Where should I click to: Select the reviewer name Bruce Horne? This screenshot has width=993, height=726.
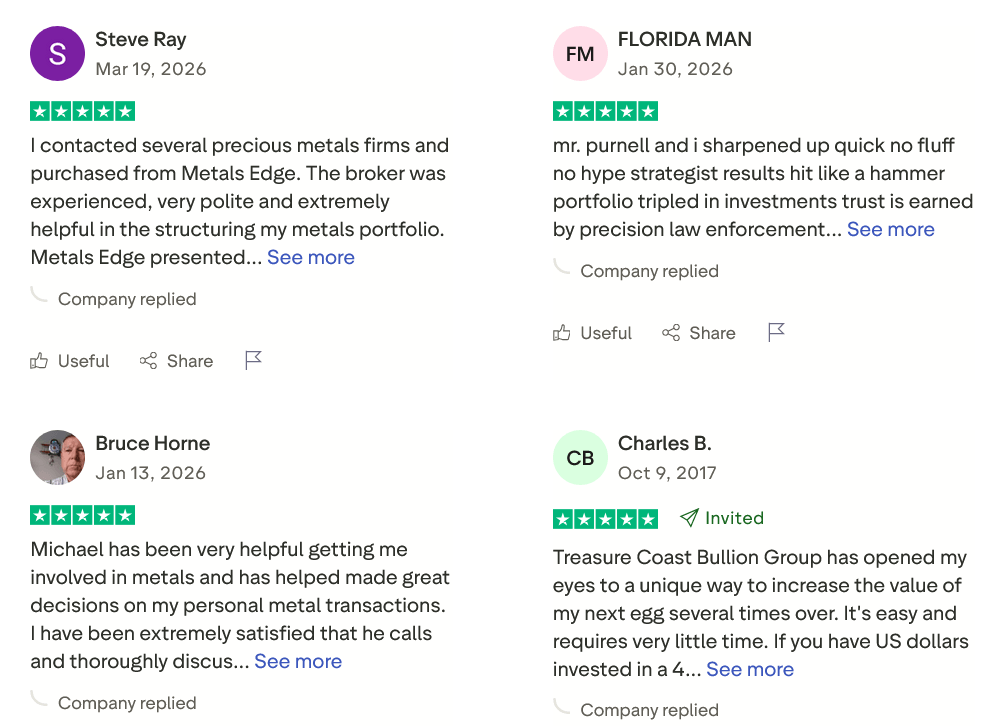pyautogui.click(x=152, y=443)
